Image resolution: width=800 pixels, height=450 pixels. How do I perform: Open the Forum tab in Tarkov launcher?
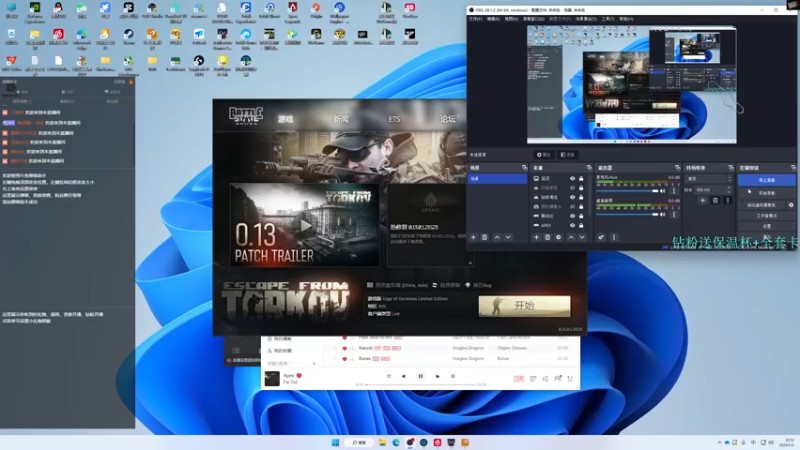(x=448, y=119)
